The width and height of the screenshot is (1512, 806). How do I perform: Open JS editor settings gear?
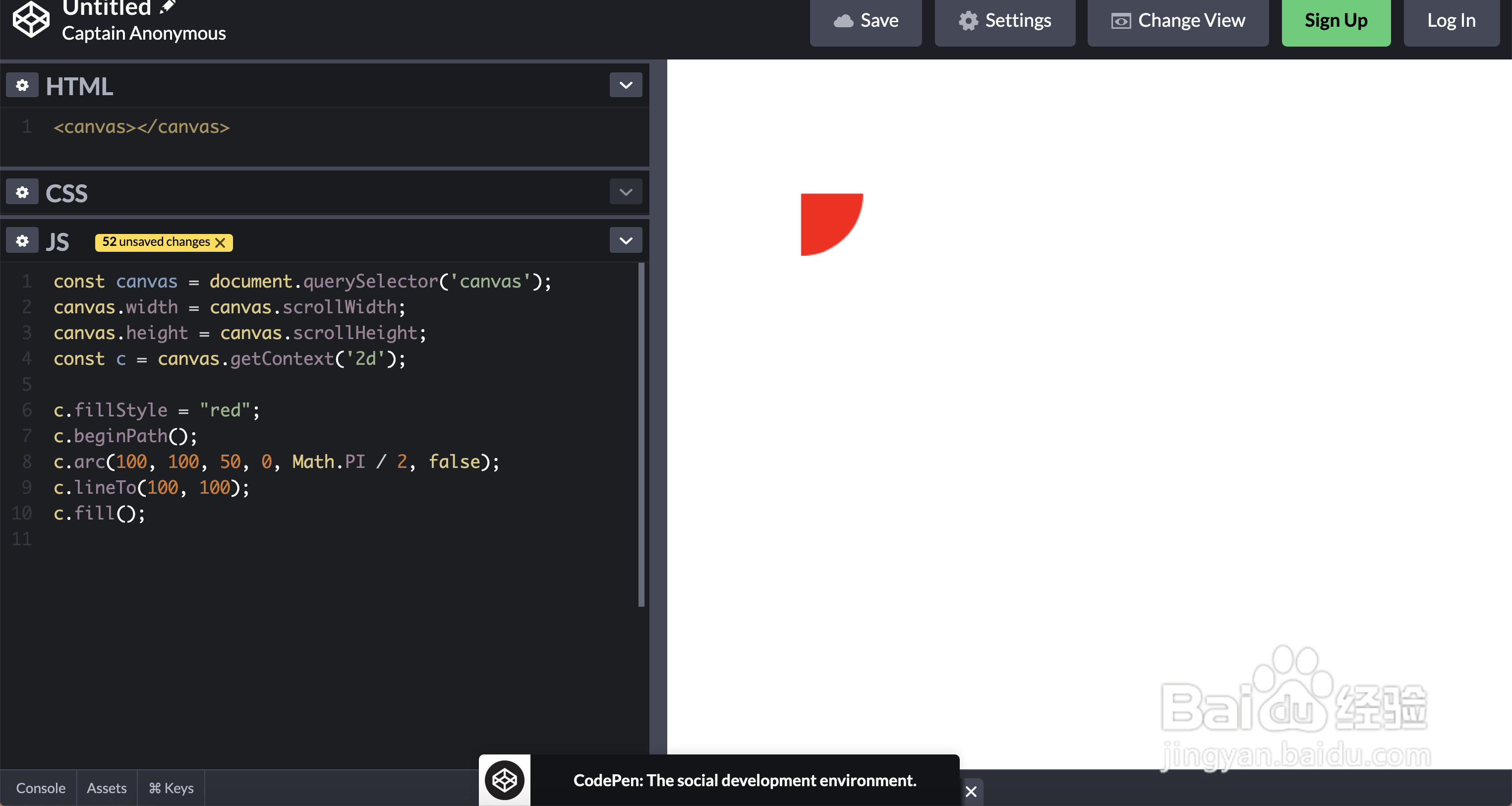coord(22,241)
